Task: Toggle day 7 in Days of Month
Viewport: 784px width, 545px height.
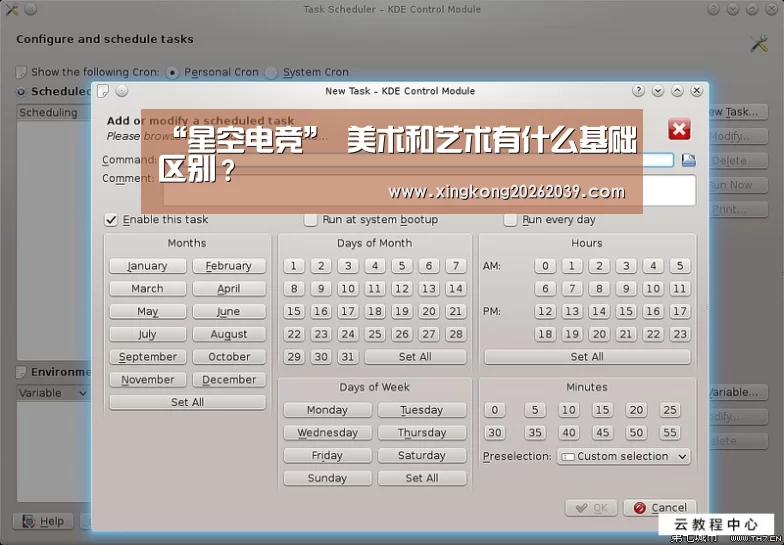Action: [x=456, y=266]
